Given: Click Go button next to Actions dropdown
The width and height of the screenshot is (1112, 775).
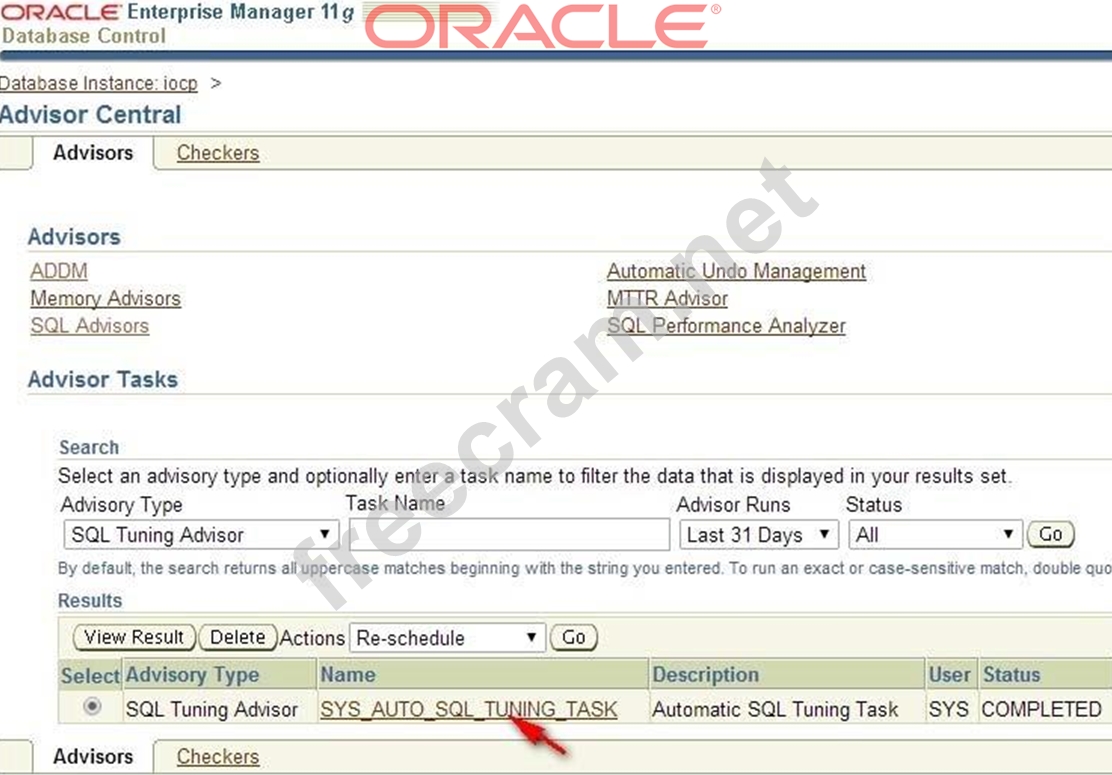Looking at the screenshot, I should click(574, 637).
